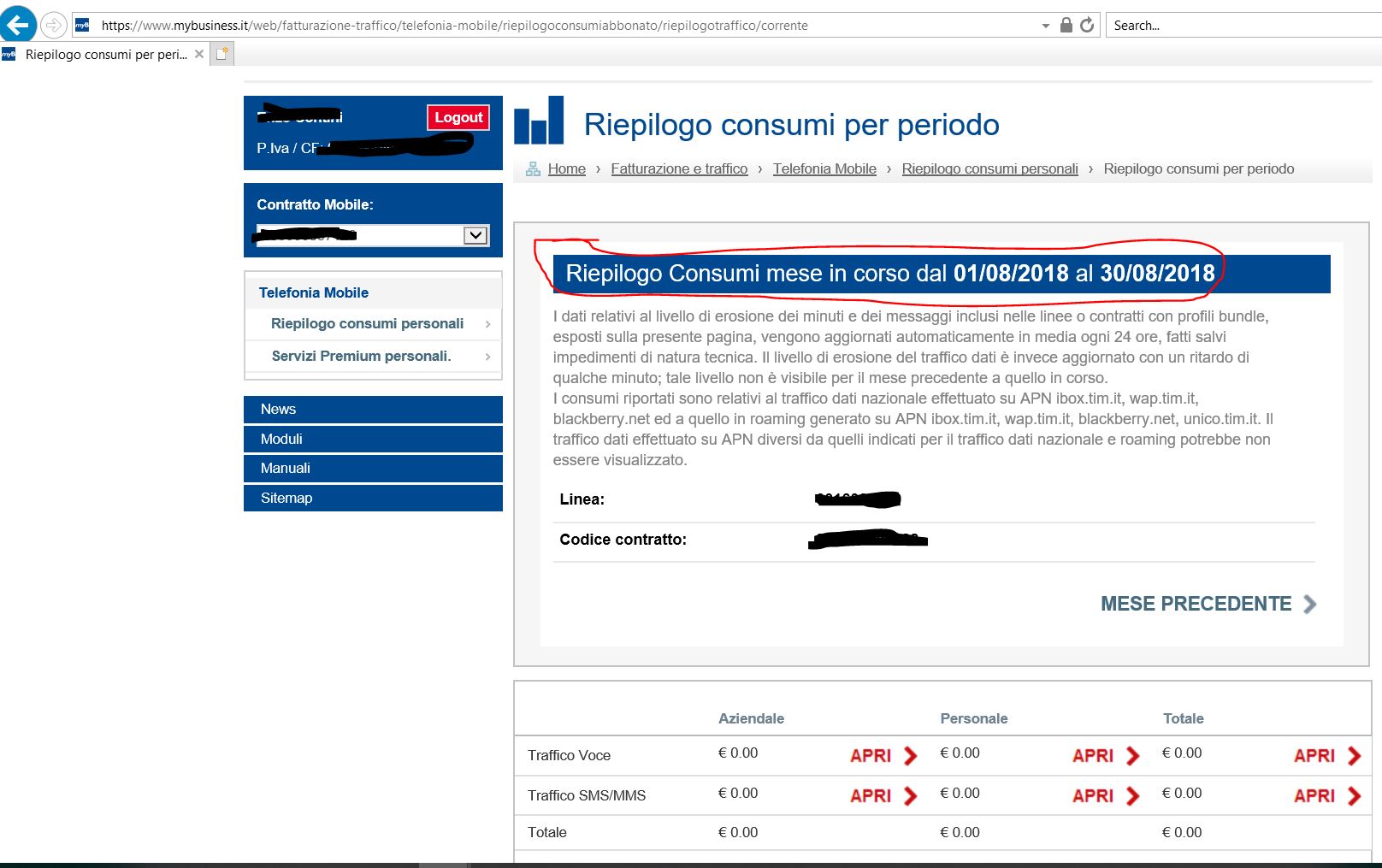
Task: Expand address bar URL history dropdown
Action: 1045,26
